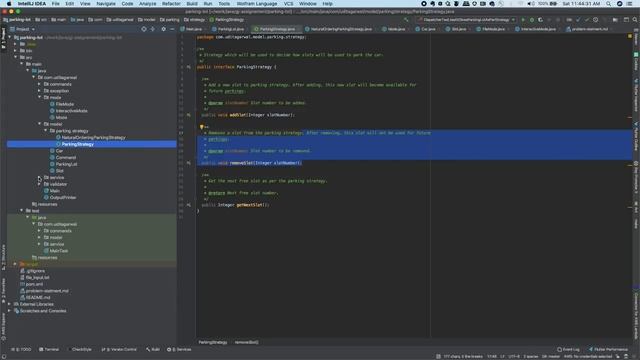Collapse the parking.strategy package
The image size is (640, 360).
click(x=46, y=131)
